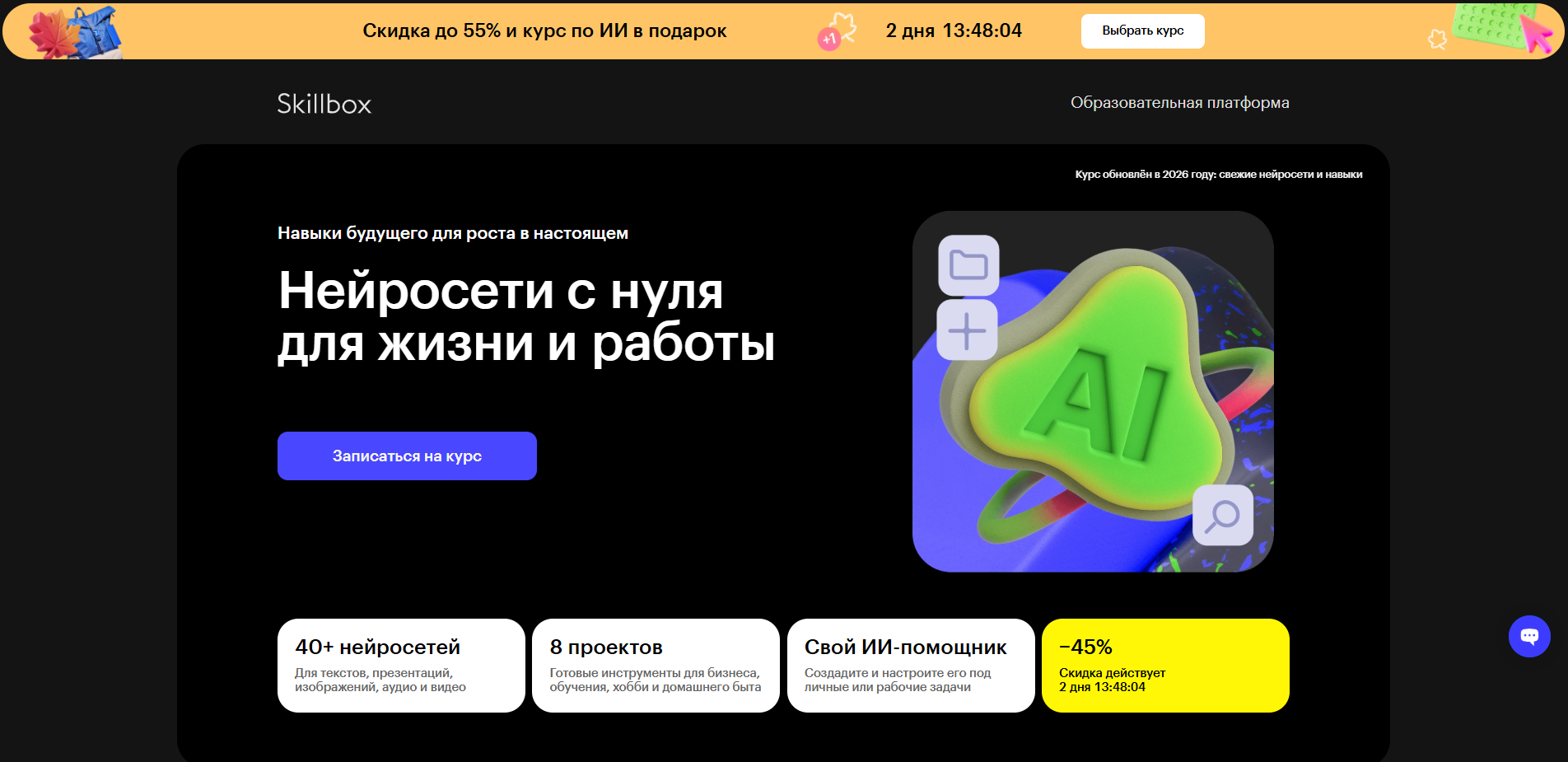Click the autumn leaf backpack banner icon
The width and height of the screenshot is (1568, 762).
tap(76, 32)
